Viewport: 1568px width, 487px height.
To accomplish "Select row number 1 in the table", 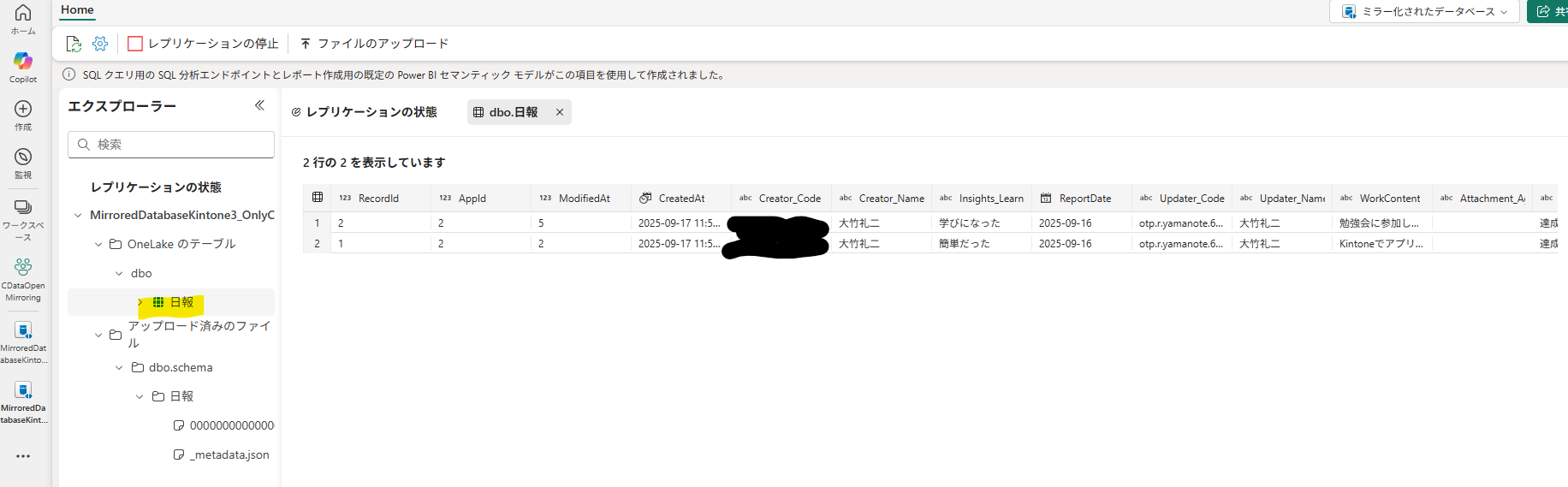I will coord(317,223).
